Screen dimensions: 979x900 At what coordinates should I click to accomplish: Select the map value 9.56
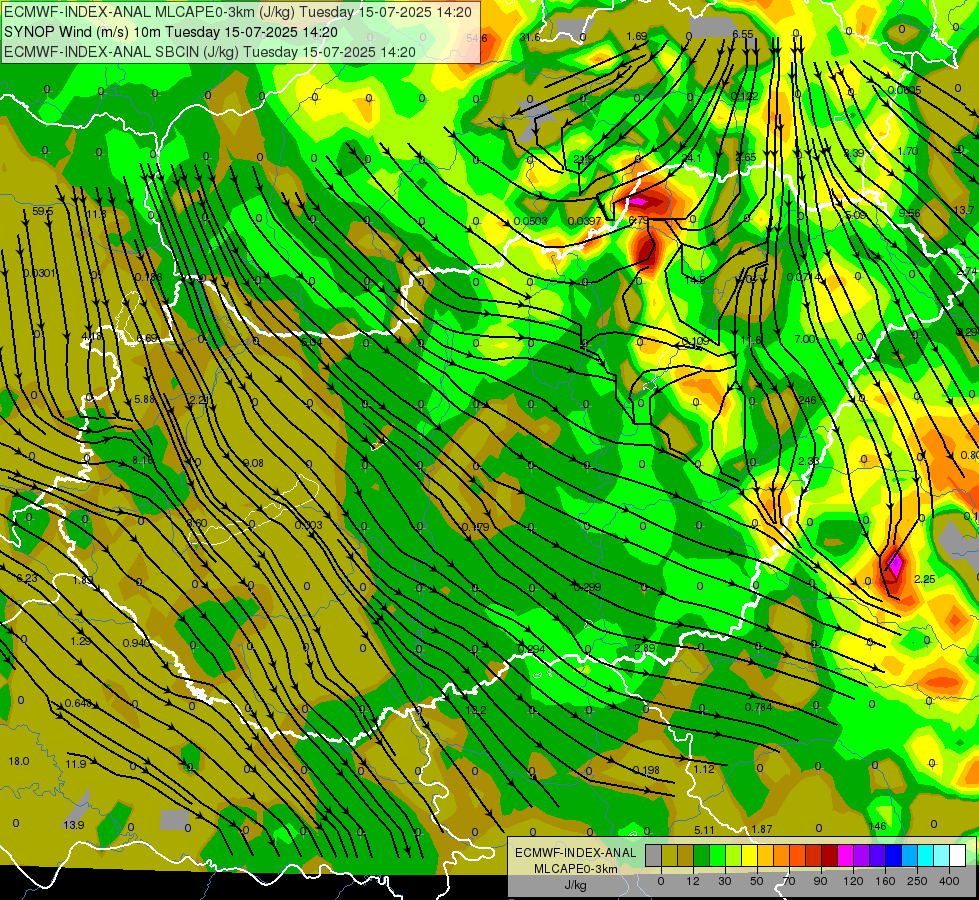tap(909, 213)
